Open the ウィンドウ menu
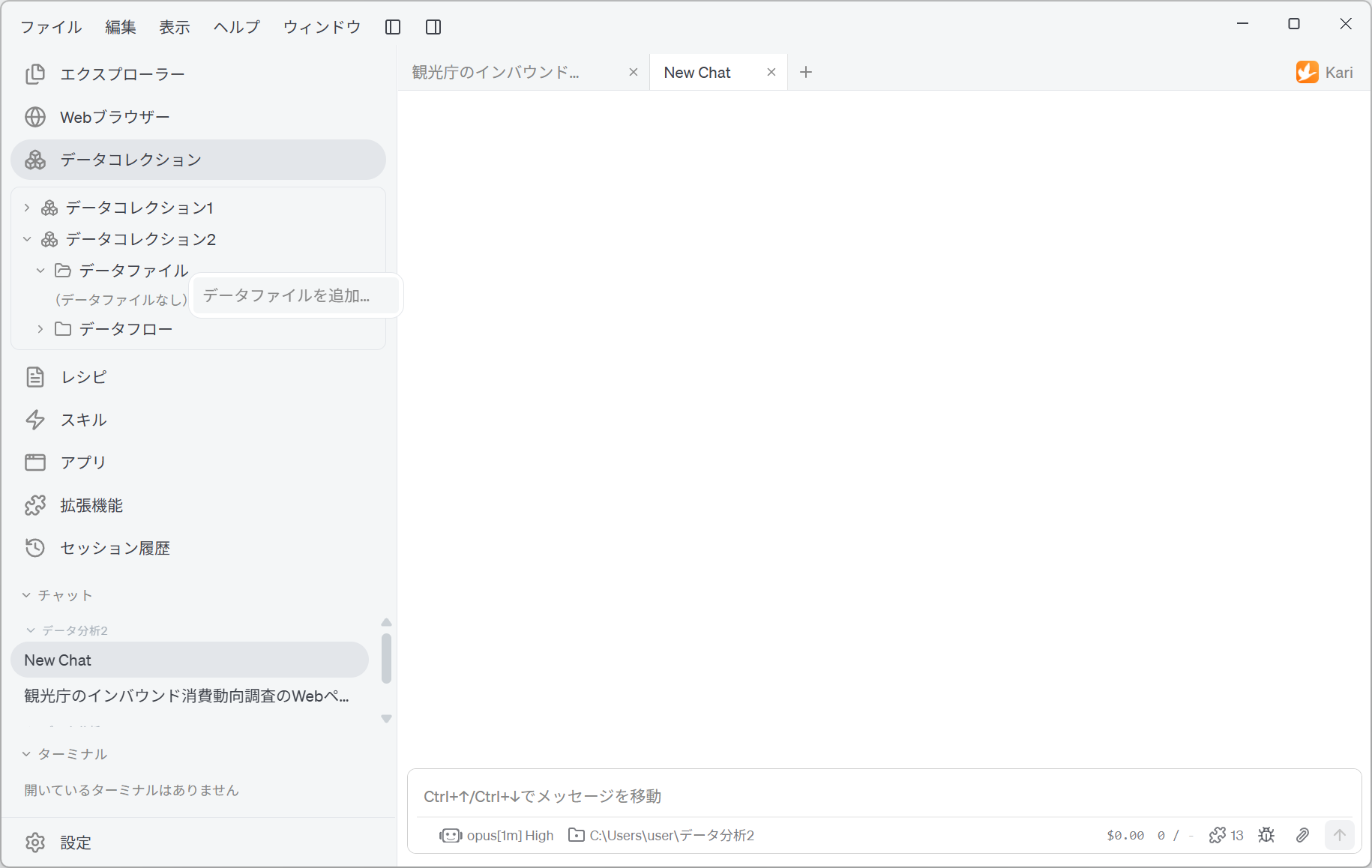Image resolution: width=1372 pixels, height=868 pixels. (322, 27)
